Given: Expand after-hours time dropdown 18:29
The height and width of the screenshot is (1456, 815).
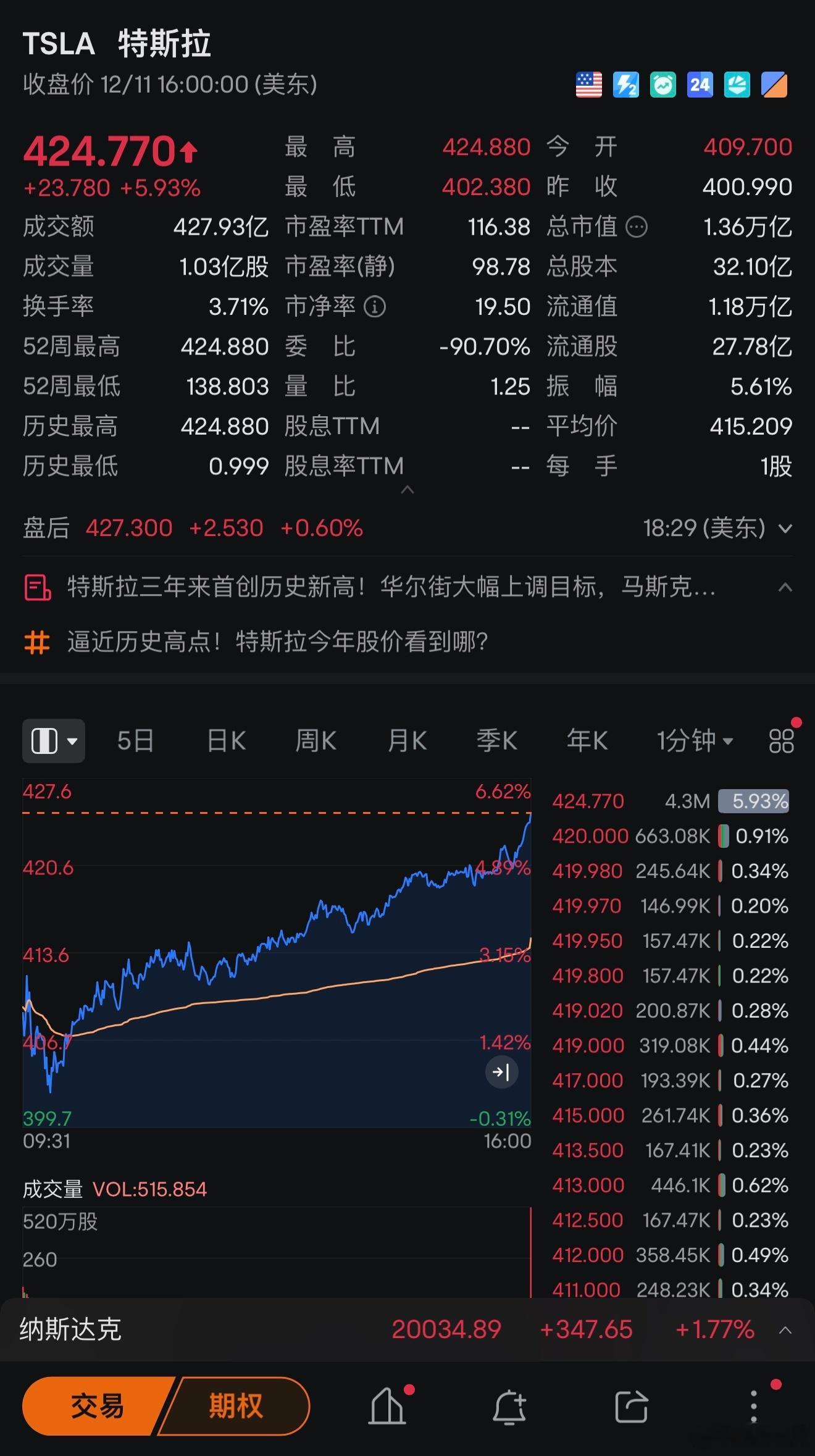Looking at the screenshot, I should point(785,529).
